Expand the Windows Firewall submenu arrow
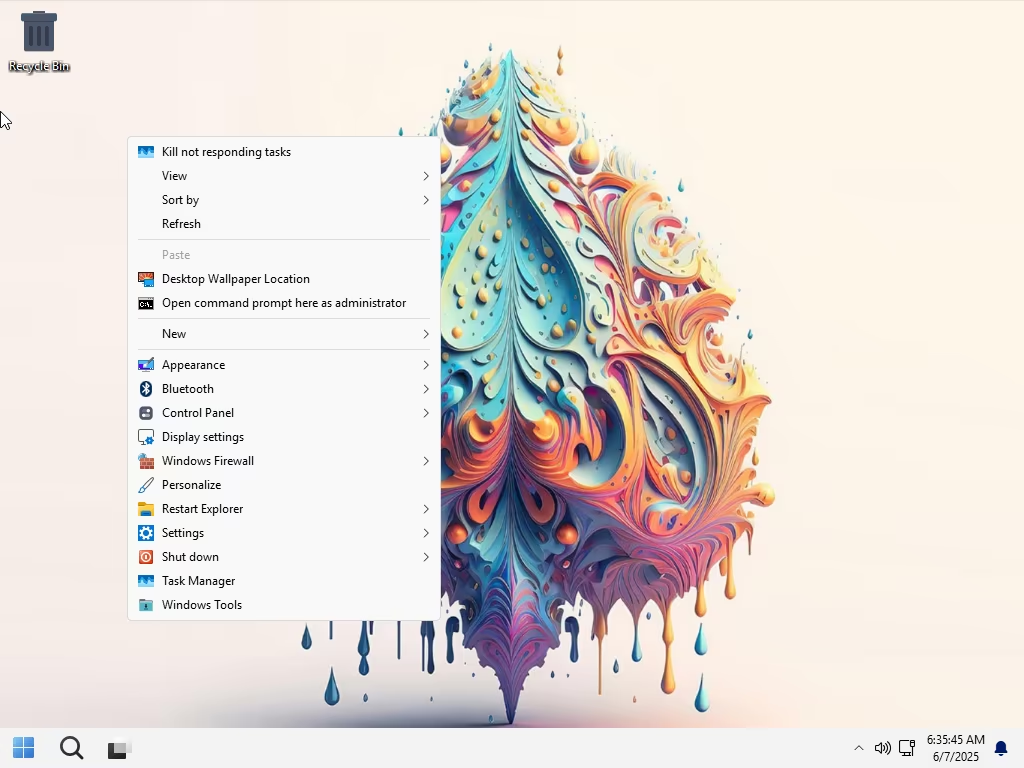 (426, 461)
